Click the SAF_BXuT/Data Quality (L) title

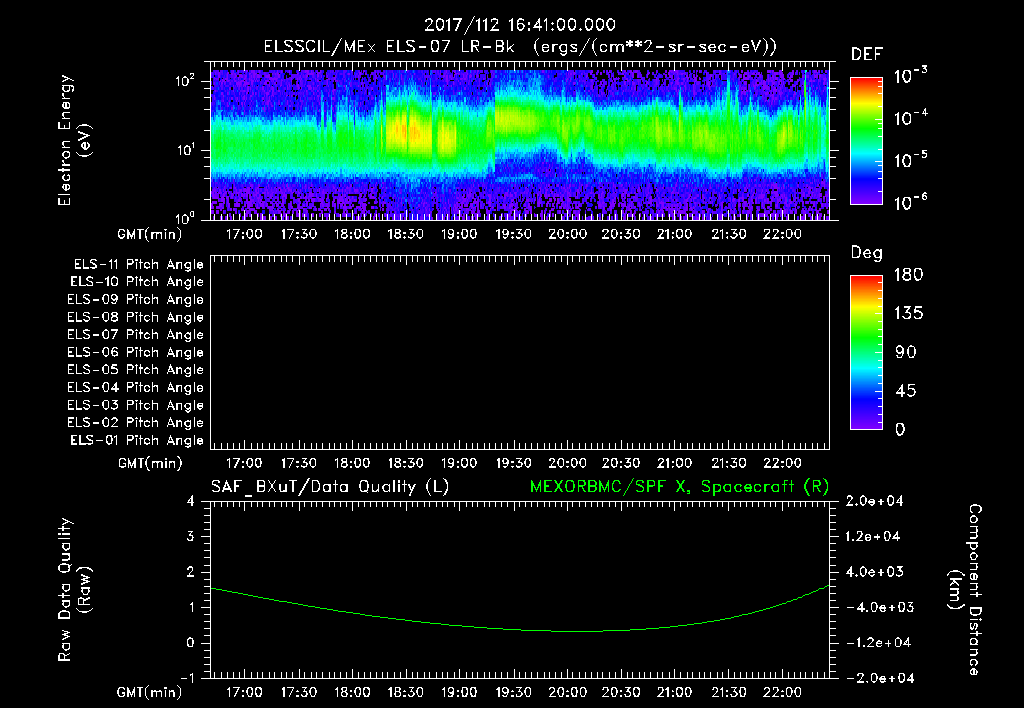[x=330, y=487]
